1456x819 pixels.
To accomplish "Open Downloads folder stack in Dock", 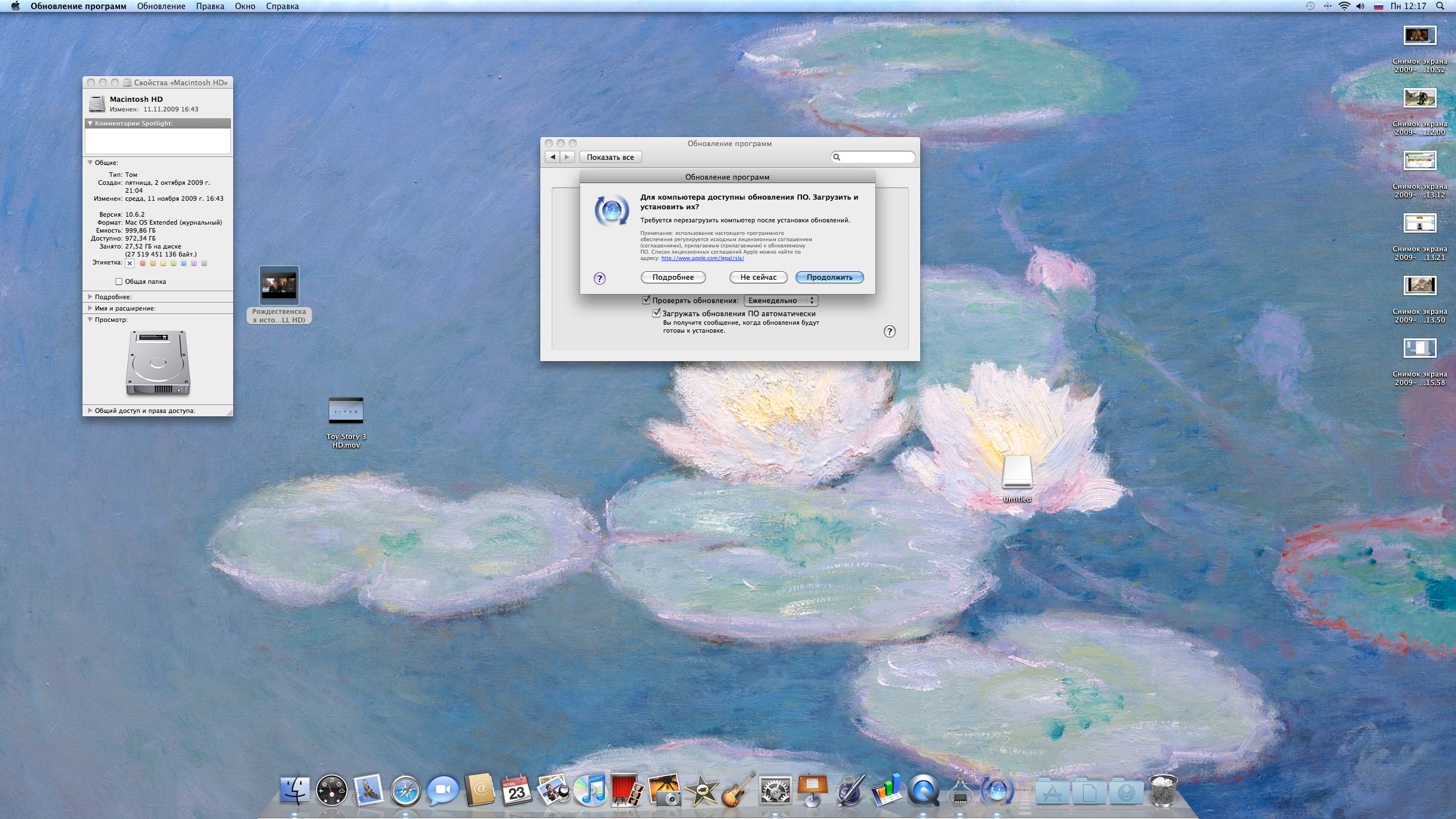I will point(1126,792).
